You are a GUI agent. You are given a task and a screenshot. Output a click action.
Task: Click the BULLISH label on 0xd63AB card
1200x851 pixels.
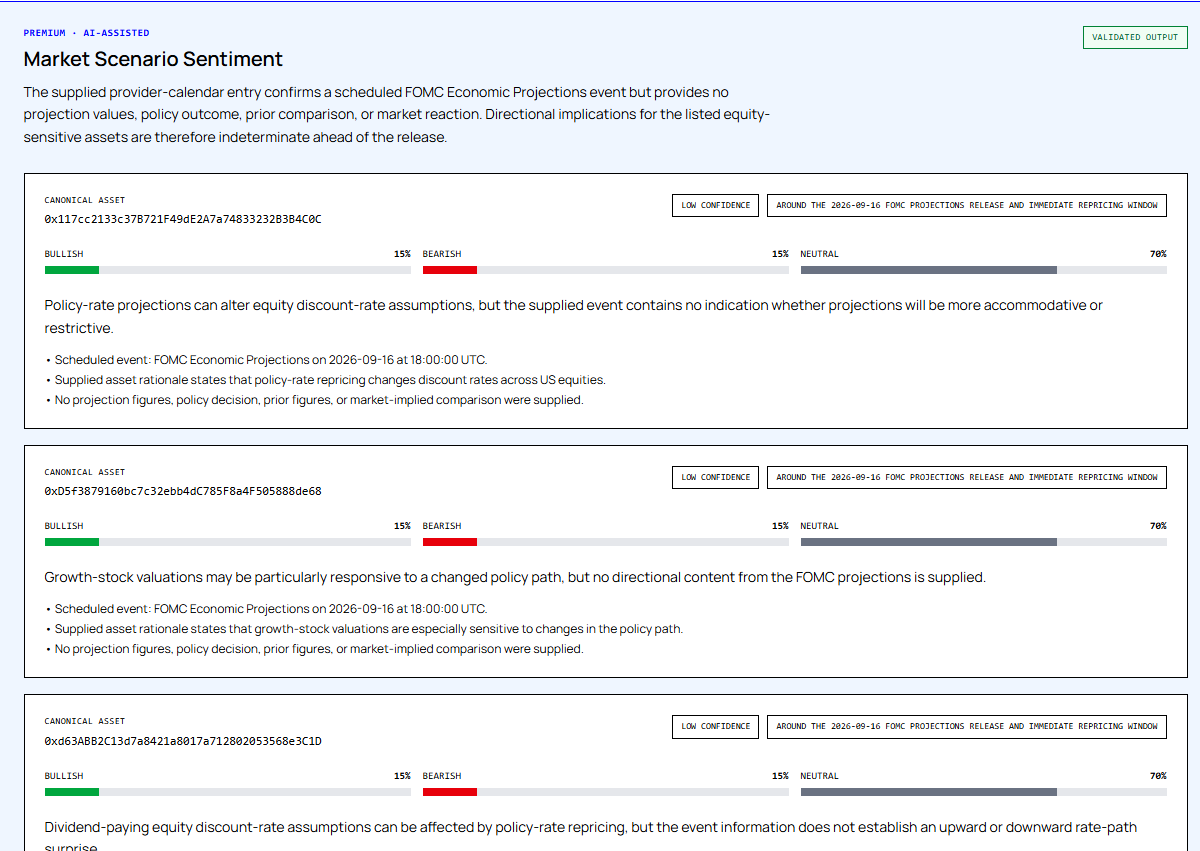pos(64,776)
